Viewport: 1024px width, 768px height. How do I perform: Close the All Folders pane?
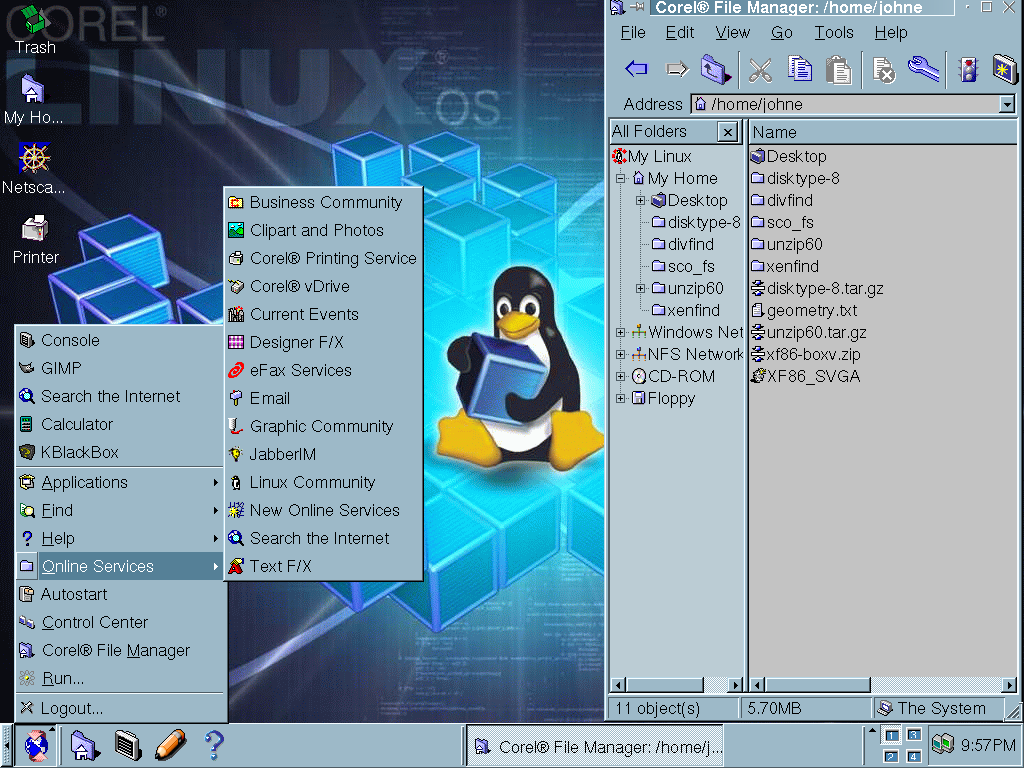point(727,132)
